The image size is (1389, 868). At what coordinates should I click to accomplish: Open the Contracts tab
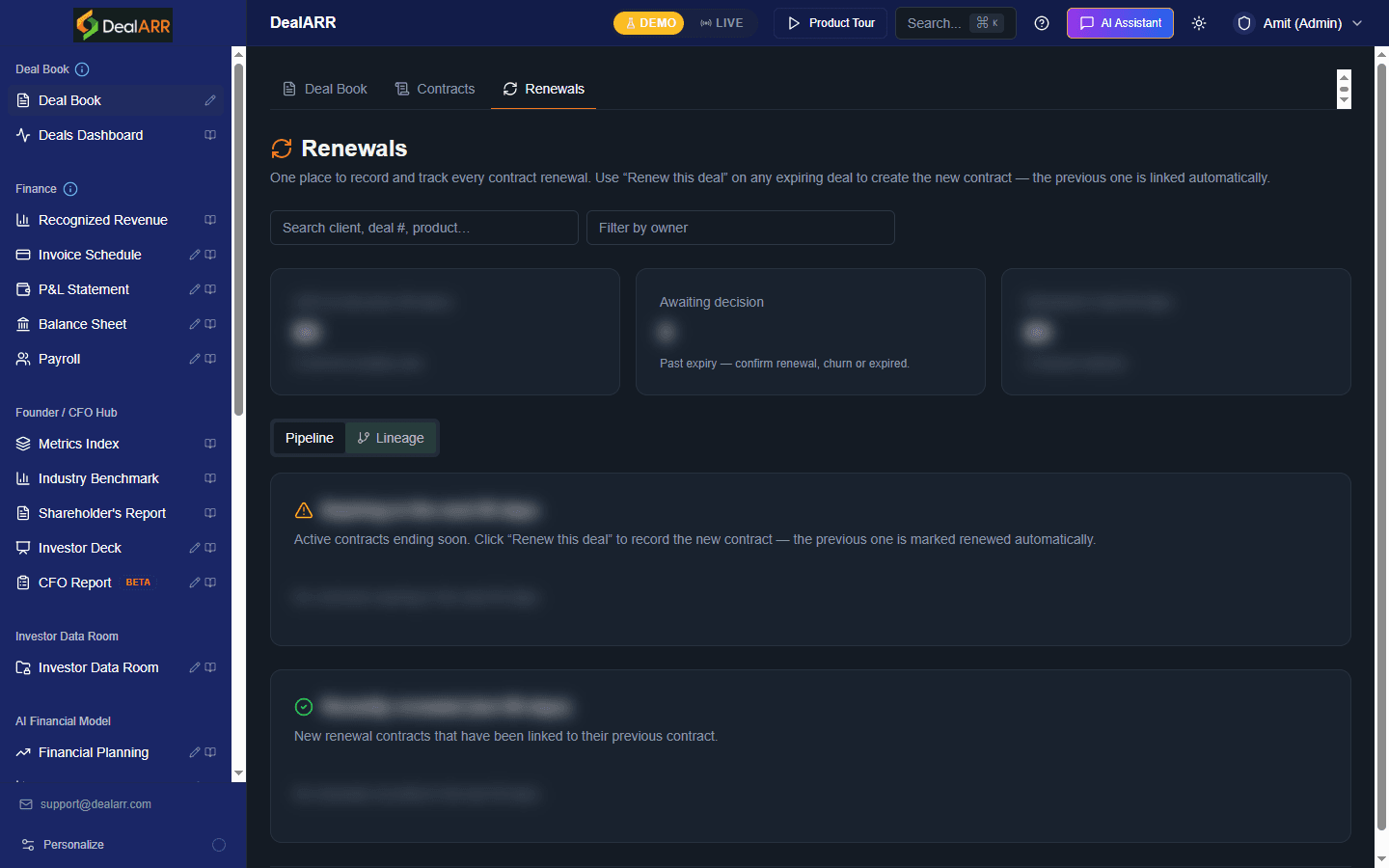[435, 89]
